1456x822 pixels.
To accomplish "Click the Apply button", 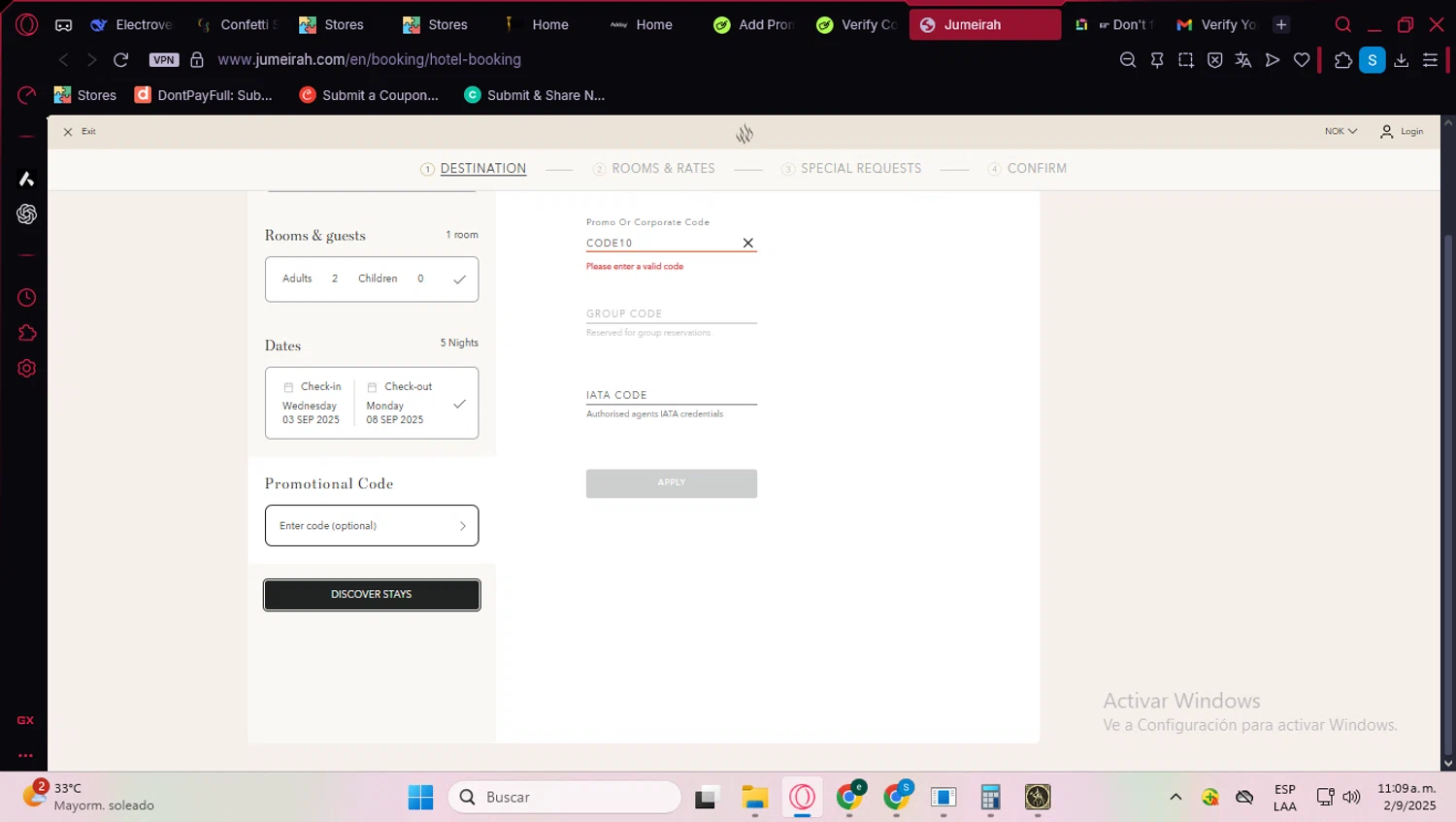I will [x=672, y=483].
